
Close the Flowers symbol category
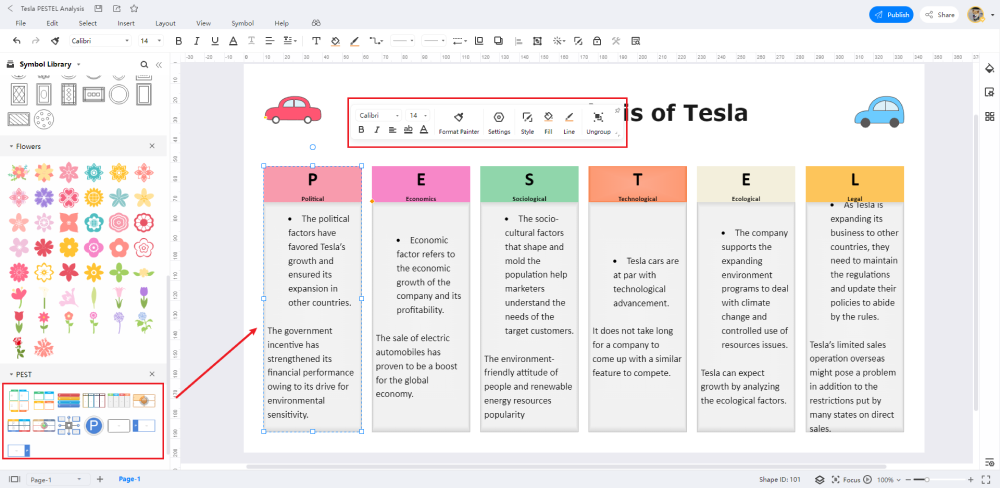(x=152, y=146)
